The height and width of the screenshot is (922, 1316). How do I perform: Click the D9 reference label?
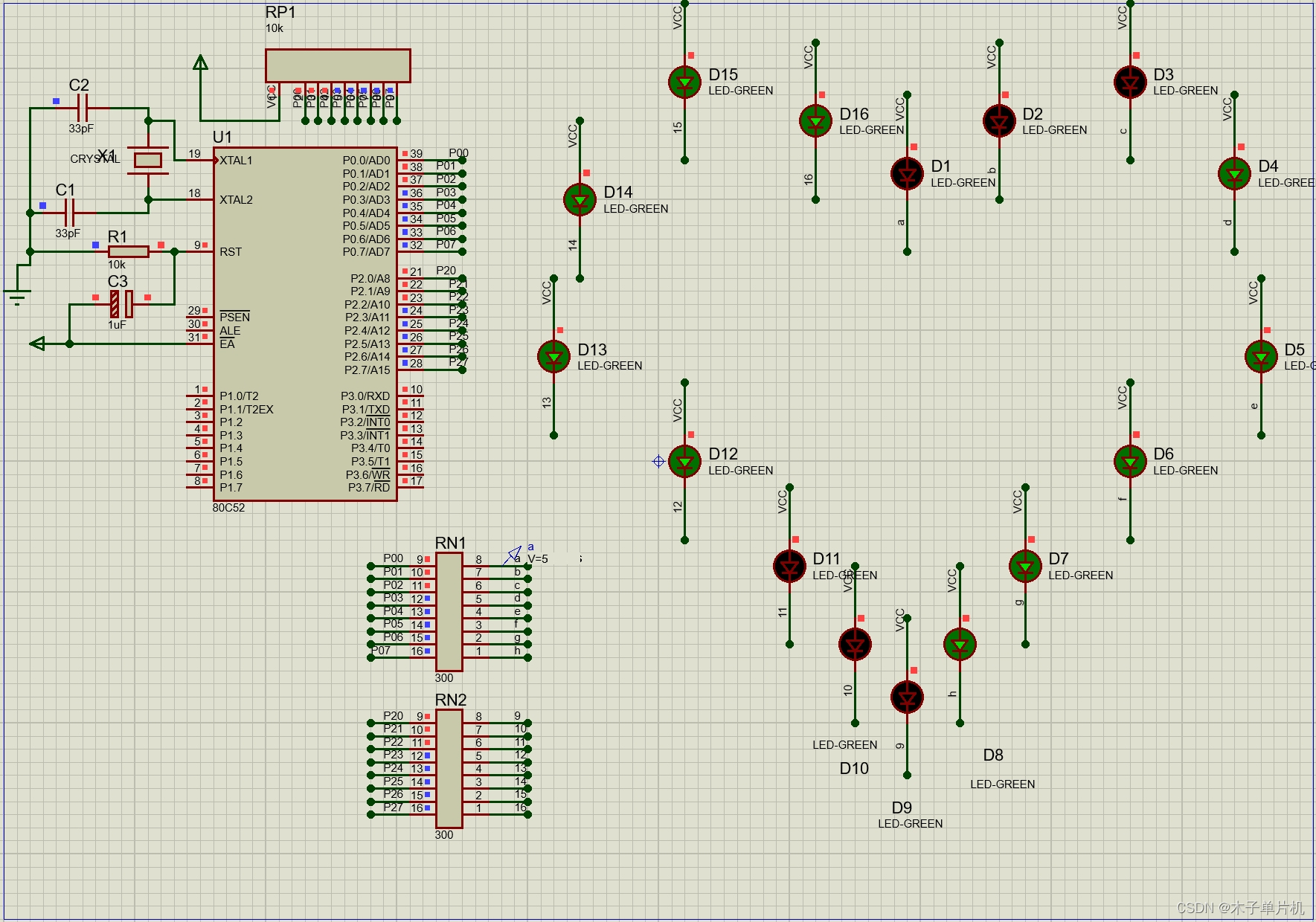[x=902, y=807]
